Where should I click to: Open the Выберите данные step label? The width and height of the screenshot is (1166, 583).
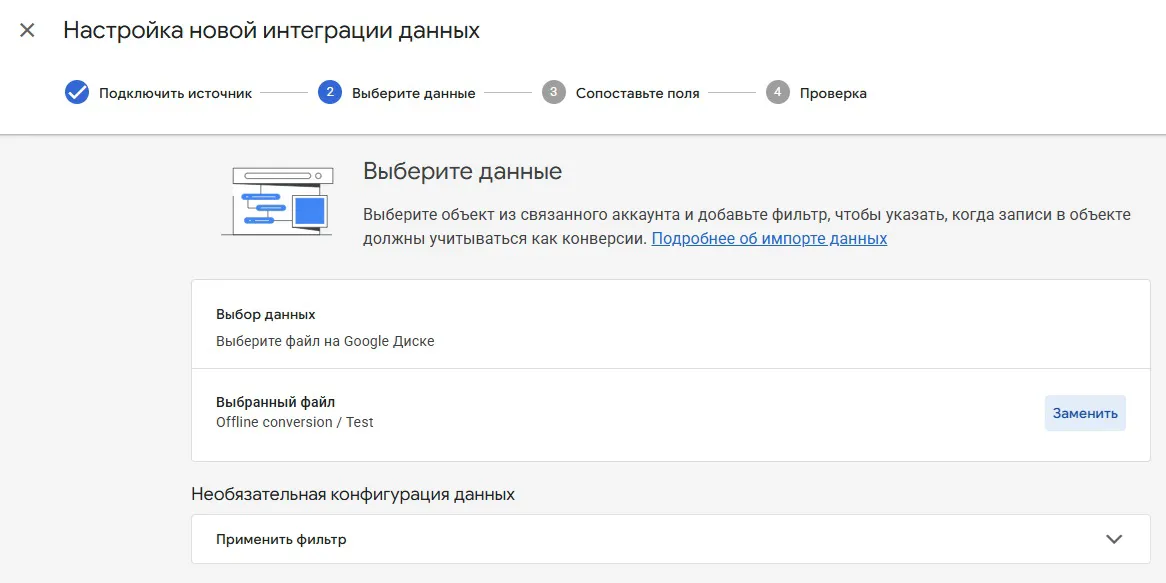(x=413, y=94)
